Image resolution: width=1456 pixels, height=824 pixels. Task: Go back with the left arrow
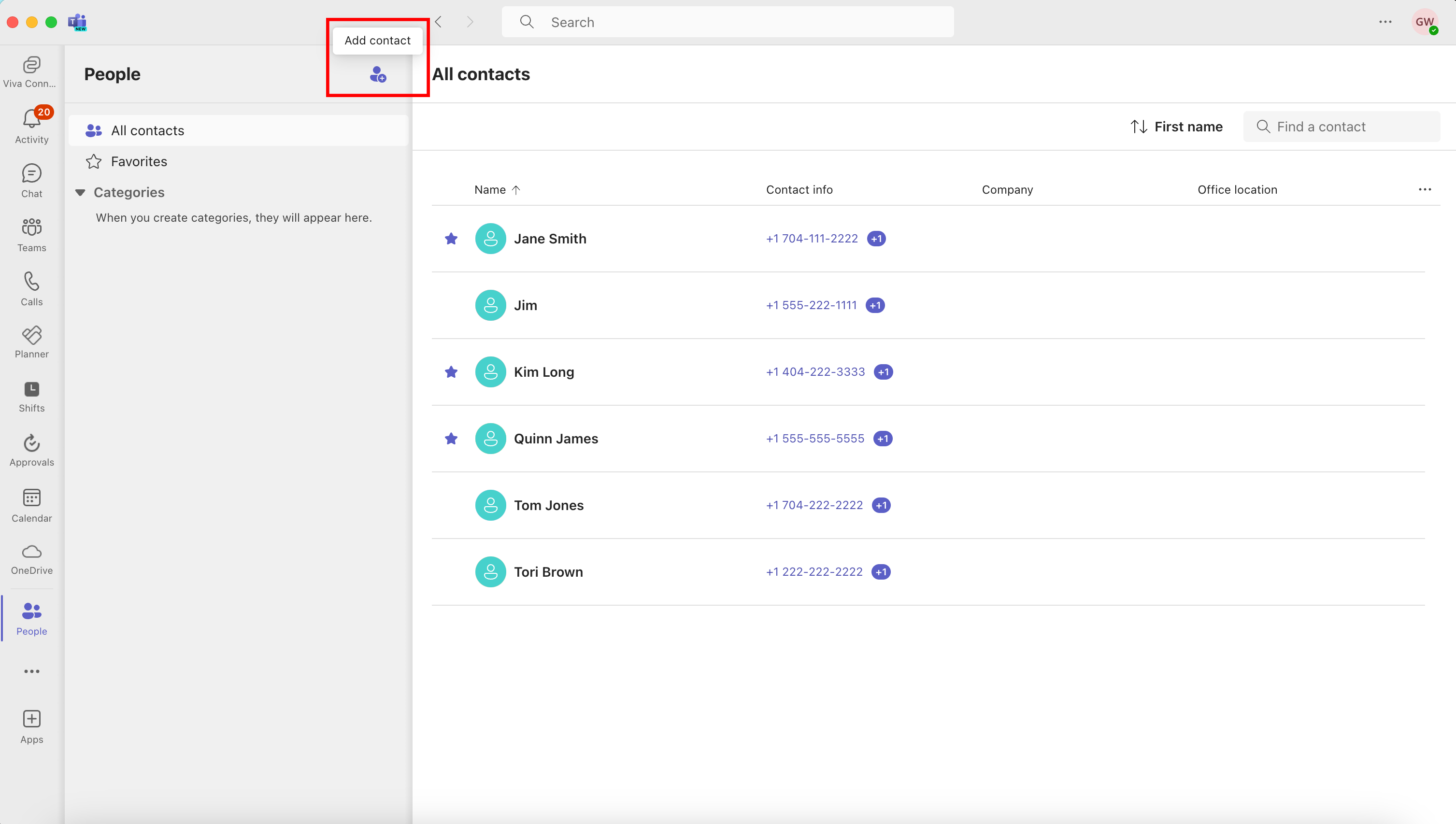[439, 22]
